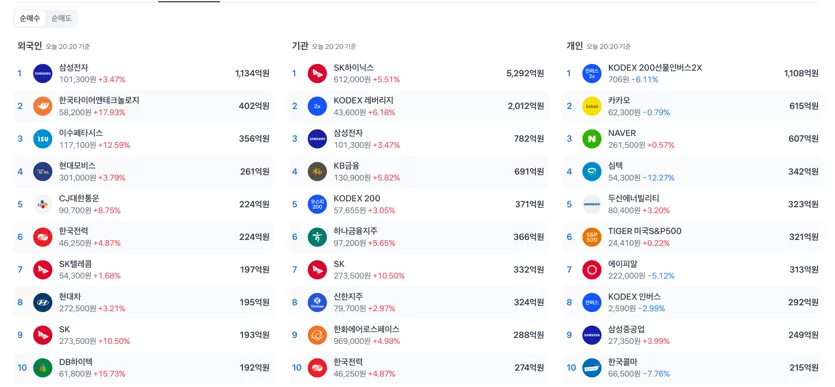Click the SK하이닉스 logo icon

(317, 73)
